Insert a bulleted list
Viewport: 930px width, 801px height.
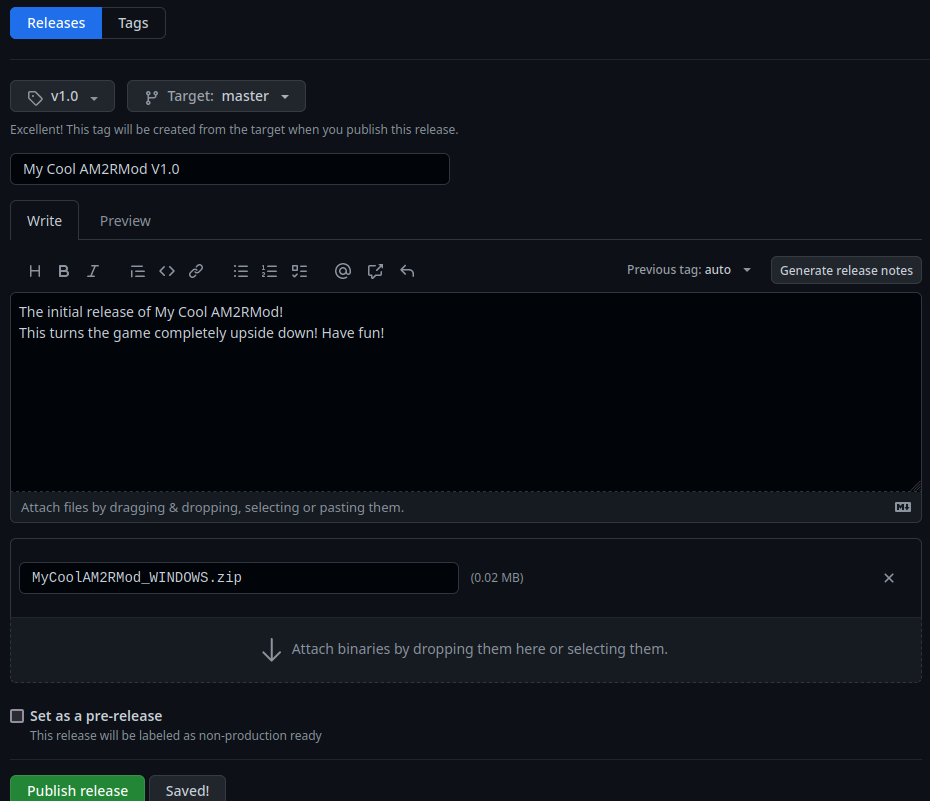click(241, 271)
